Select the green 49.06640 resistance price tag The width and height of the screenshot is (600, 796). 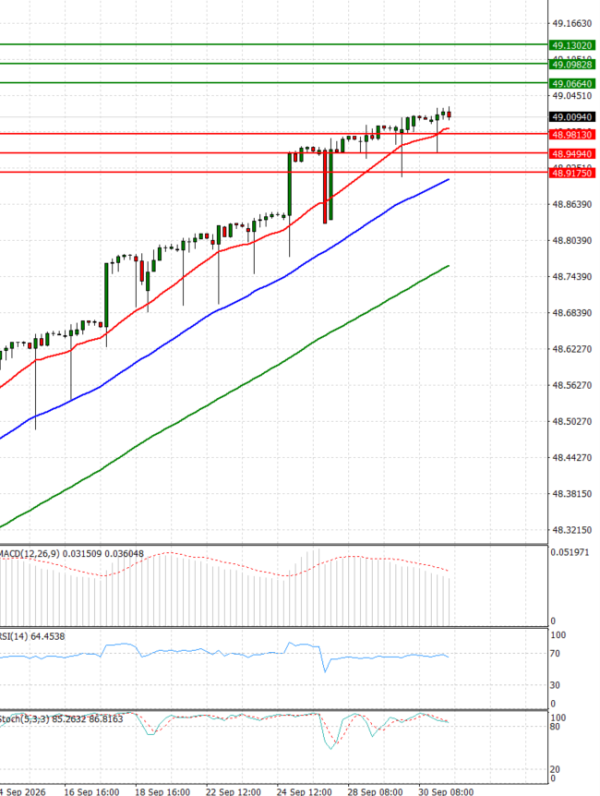pos(572,84)
